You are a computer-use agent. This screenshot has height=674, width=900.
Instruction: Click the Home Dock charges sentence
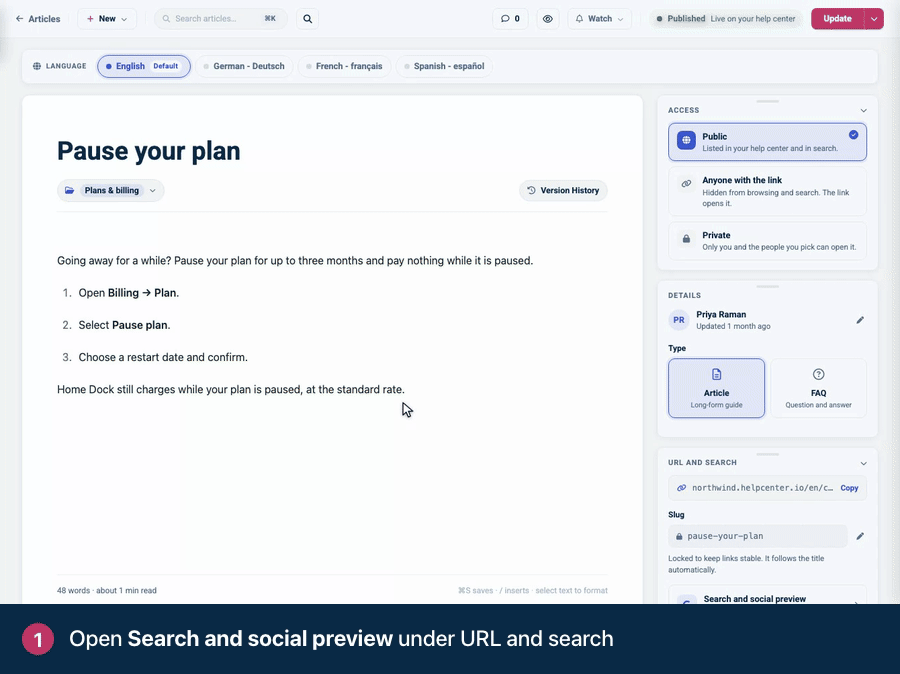231,389
